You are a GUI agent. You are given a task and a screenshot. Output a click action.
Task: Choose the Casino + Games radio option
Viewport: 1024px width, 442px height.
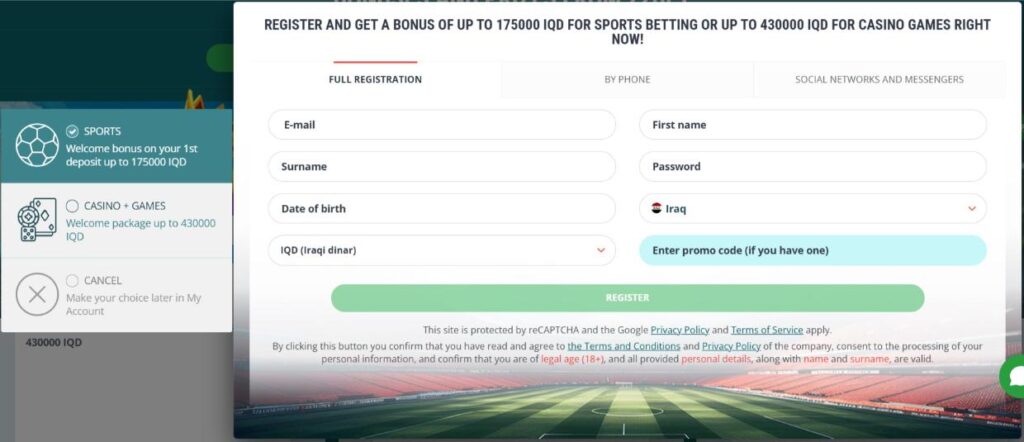[72, 206]
